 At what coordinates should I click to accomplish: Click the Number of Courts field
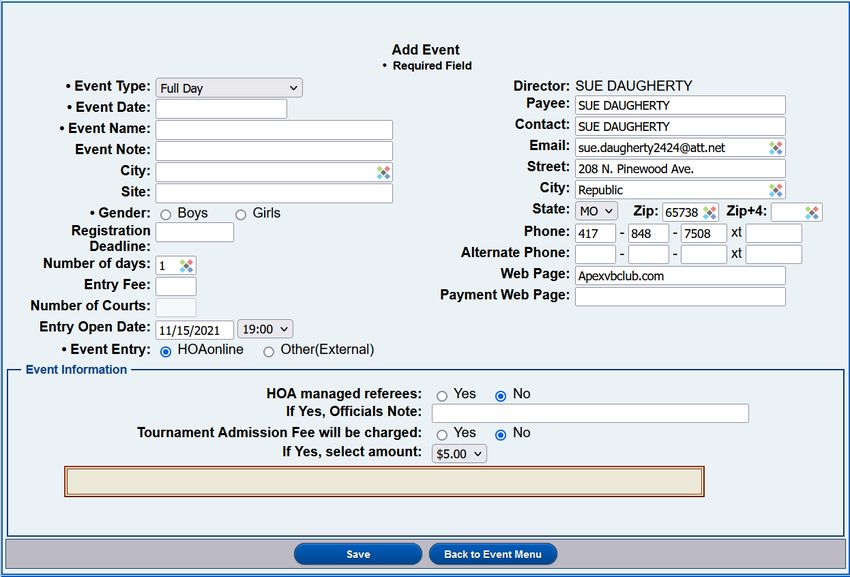[x=176, y=307]
